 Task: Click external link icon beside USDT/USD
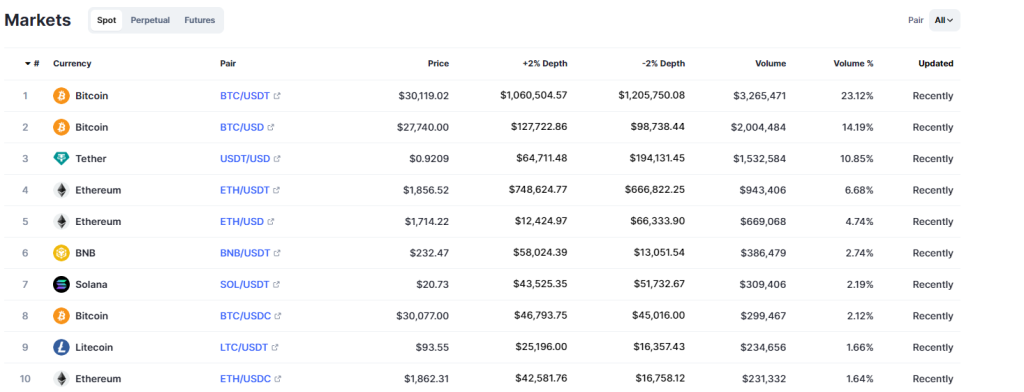click(x=277, y=159)
